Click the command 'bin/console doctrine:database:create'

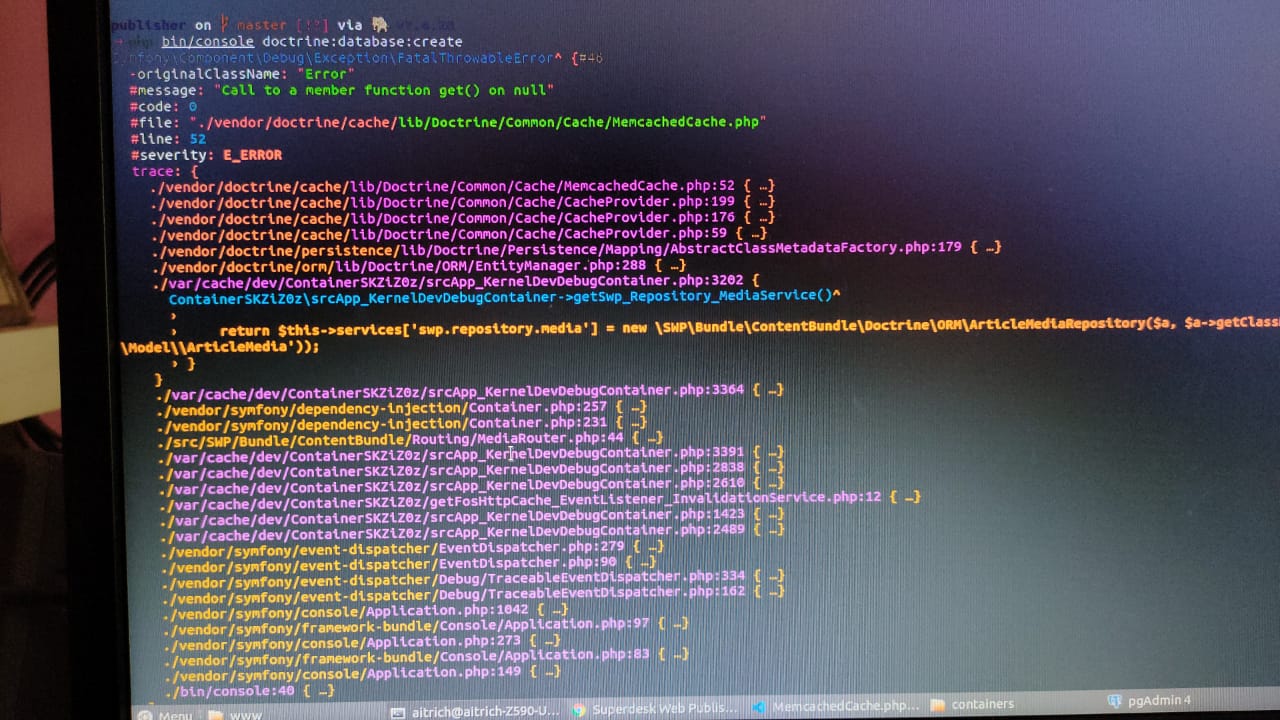pos(312,41)
